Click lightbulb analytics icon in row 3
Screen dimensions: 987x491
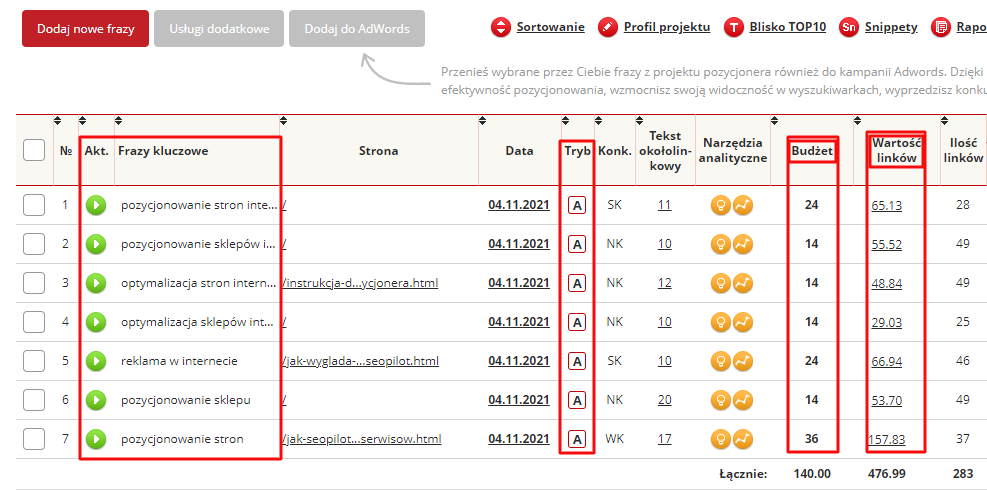pyautogui.click(x=719, y=283)
